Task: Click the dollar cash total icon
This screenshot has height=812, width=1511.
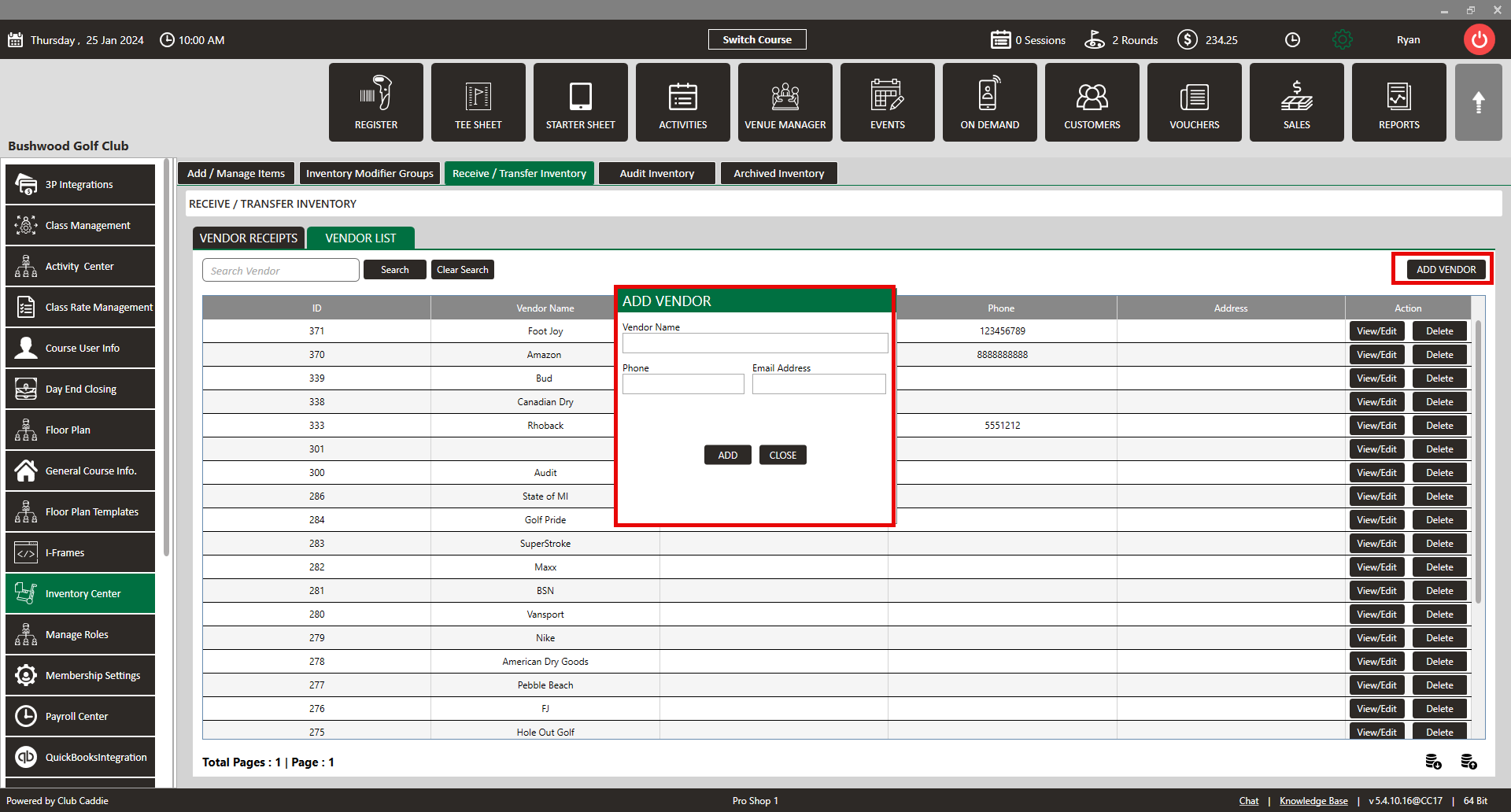Action: click(x=1188, y=39)
